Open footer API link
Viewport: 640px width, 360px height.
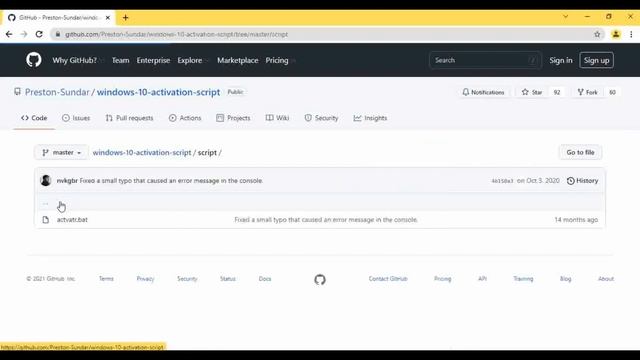(482, 279)
